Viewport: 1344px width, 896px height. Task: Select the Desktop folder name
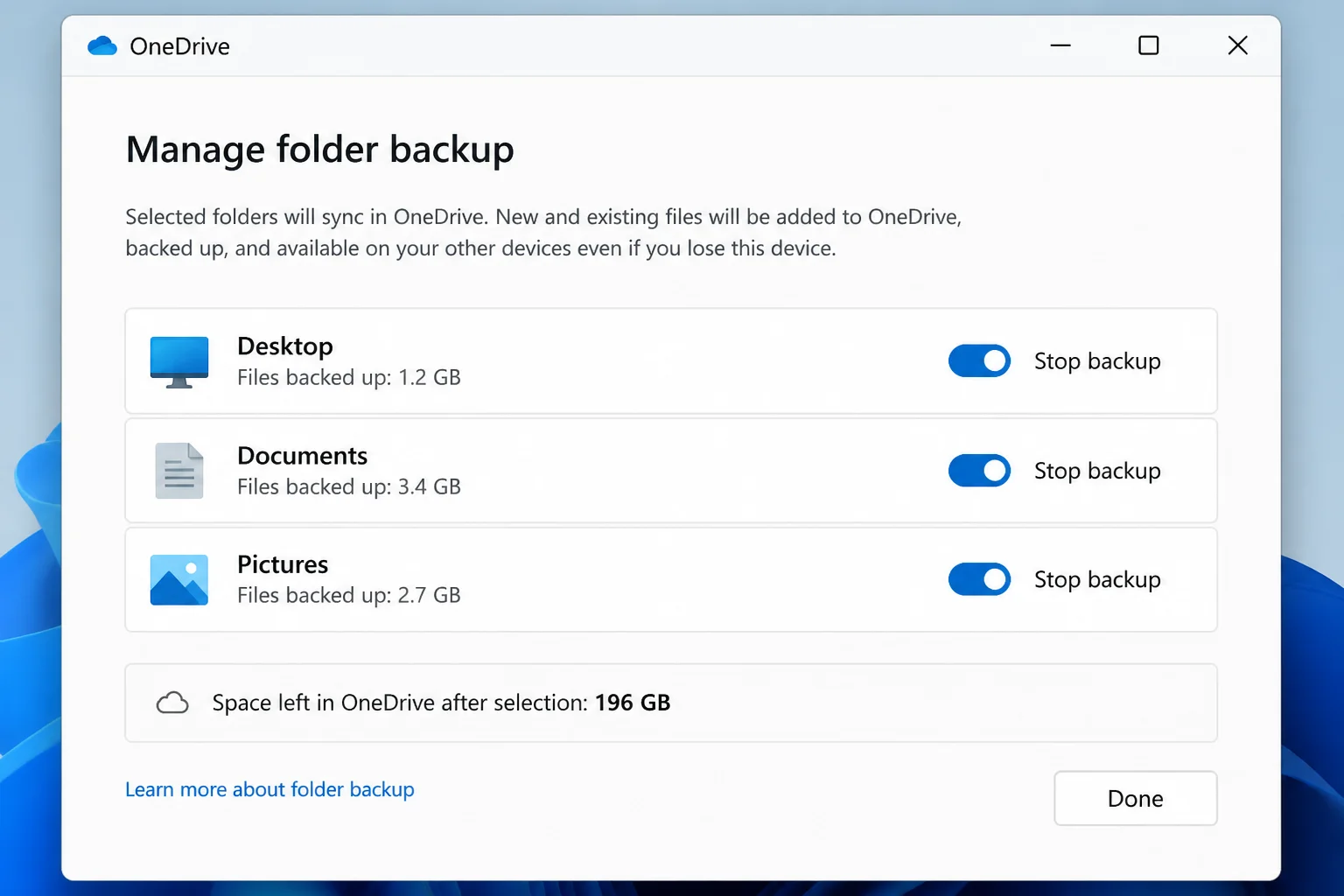[x=285, y=346]
